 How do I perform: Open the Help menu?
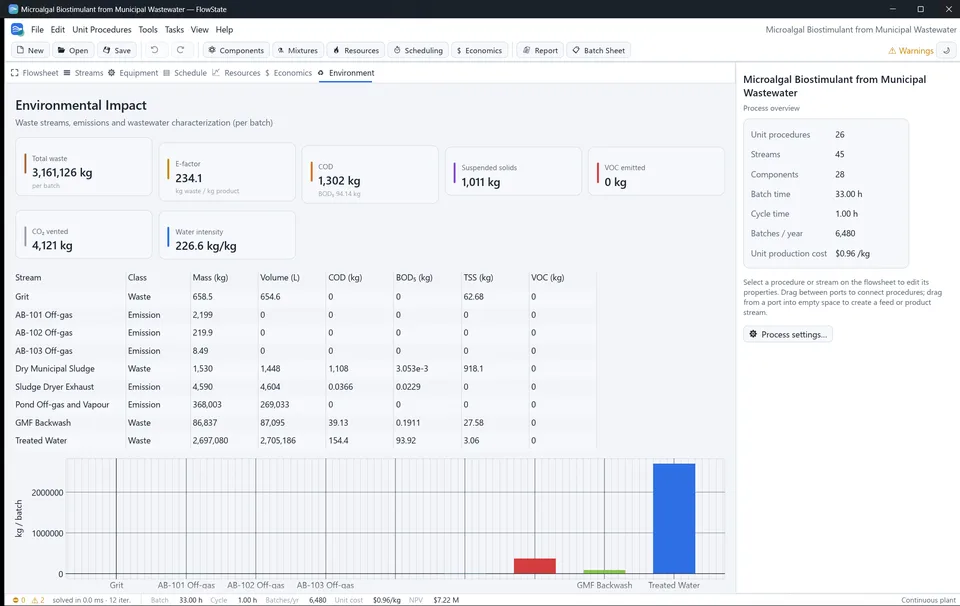point(224,29)
